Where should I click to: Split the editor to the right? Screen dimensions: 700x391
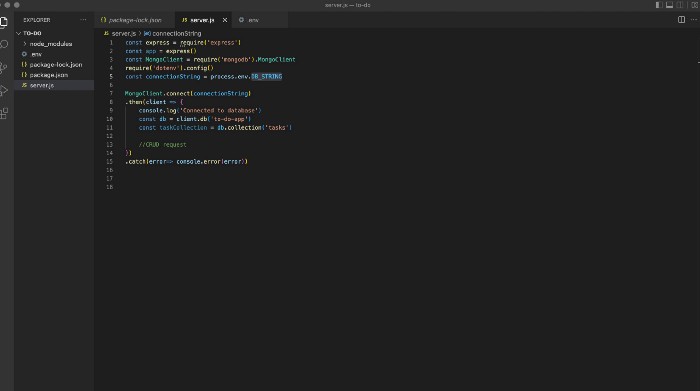(681, 20)
